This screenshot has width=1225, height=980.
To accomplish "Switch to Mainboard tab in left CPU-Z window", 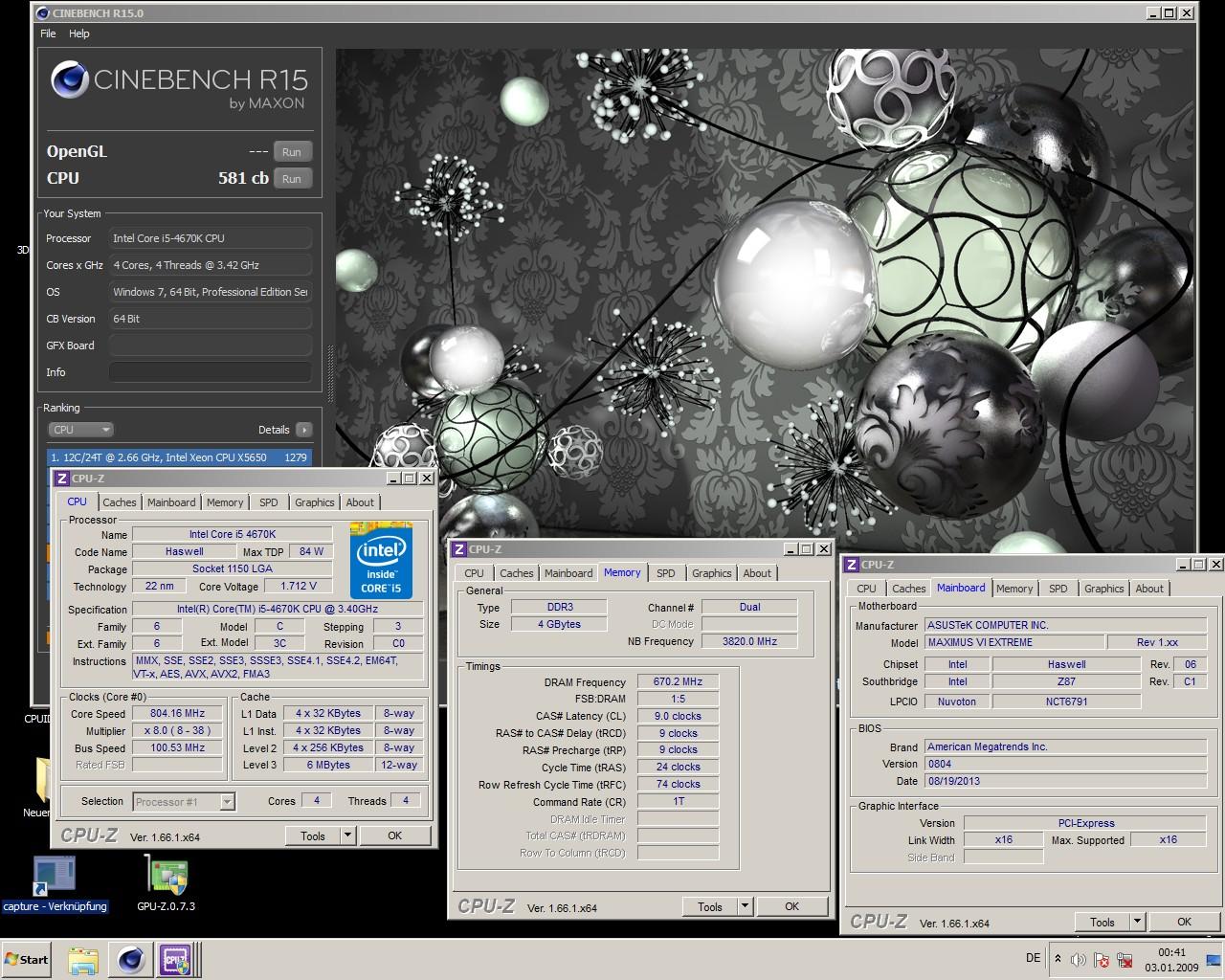I will coord(171,502).
